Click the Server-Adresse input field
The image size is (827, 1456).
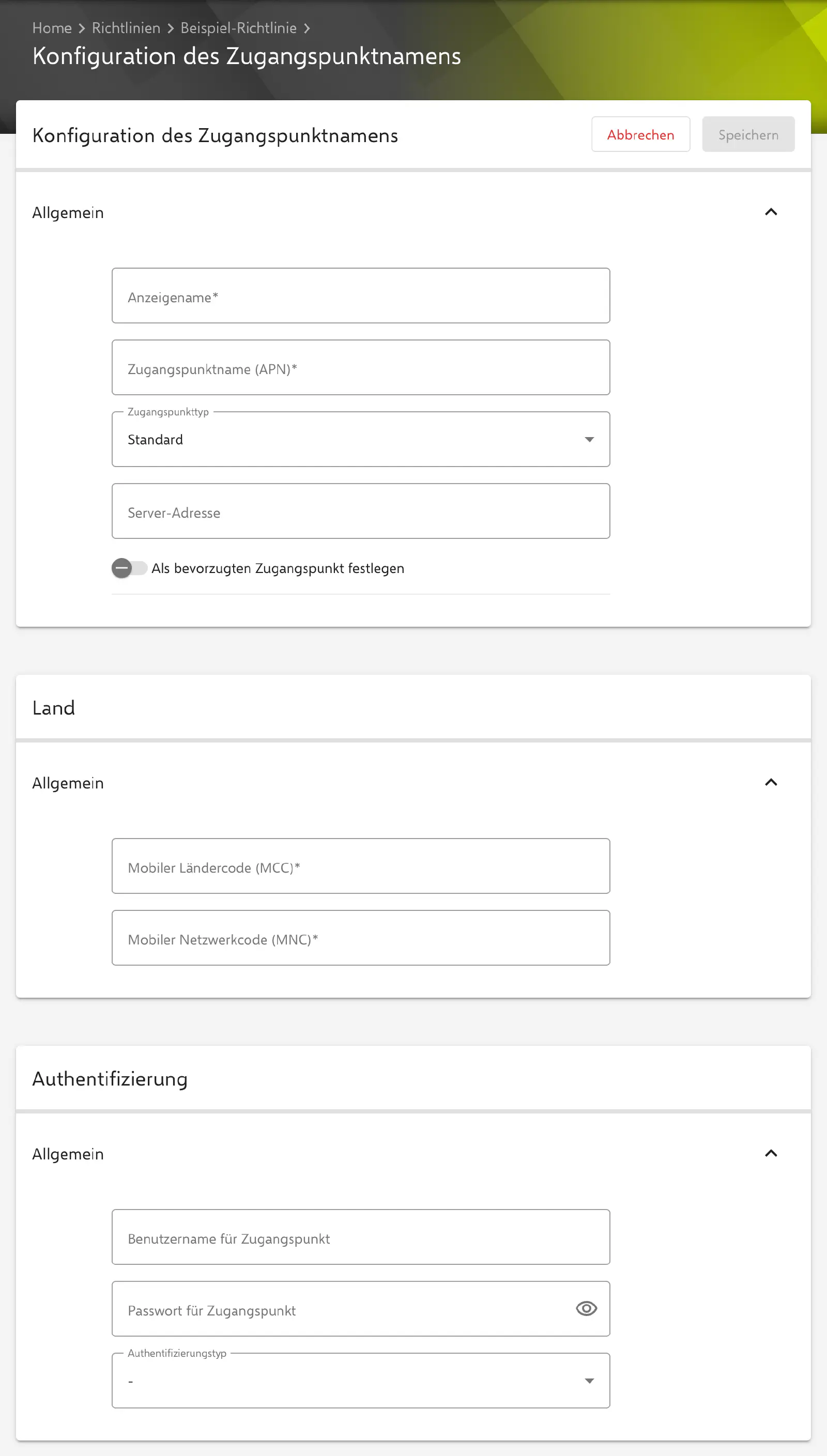361,512
